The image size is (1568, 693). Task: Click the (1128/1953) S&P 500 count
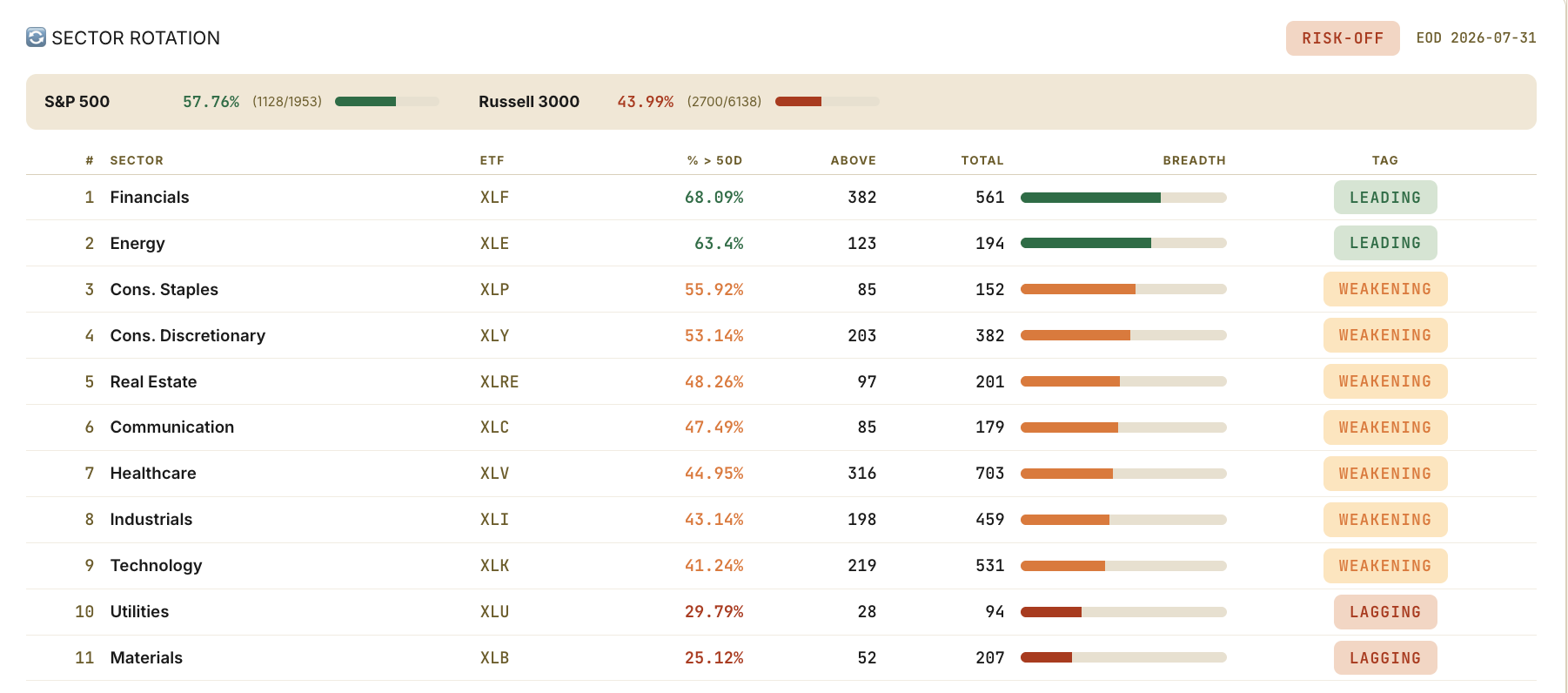tap(287, 102)
